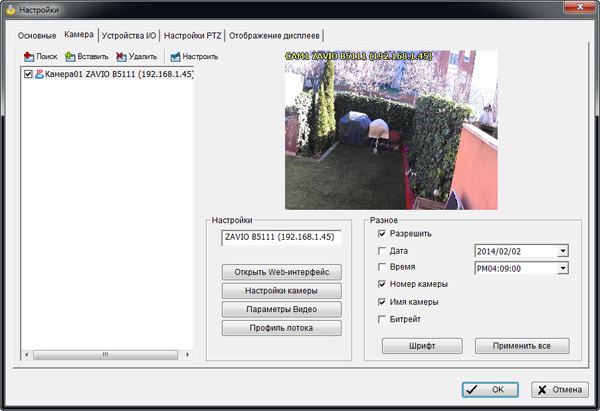Open the date 2014/02/02 dropdown
Image resolution: width=600 pixels, height=411 pixels.
(x=563, y=251)
